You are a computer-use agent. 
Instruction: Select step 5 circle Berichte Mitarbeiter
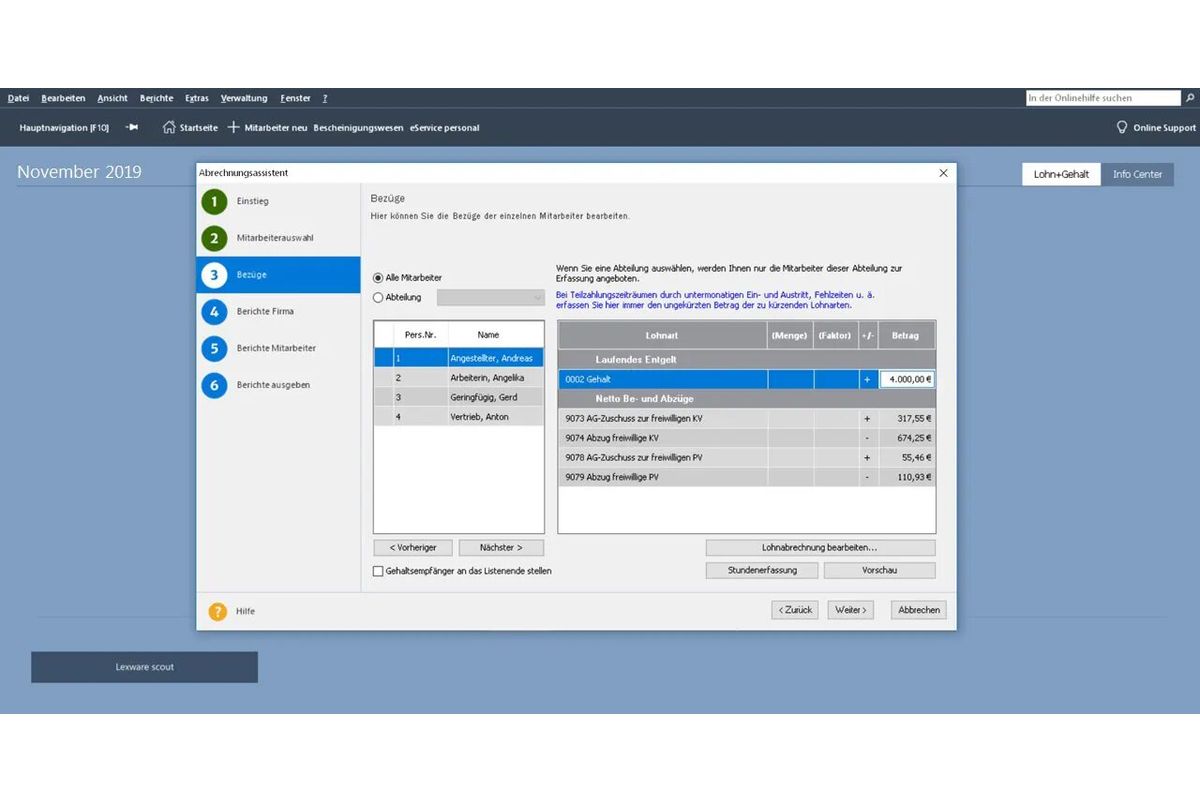tap(214, 348)
